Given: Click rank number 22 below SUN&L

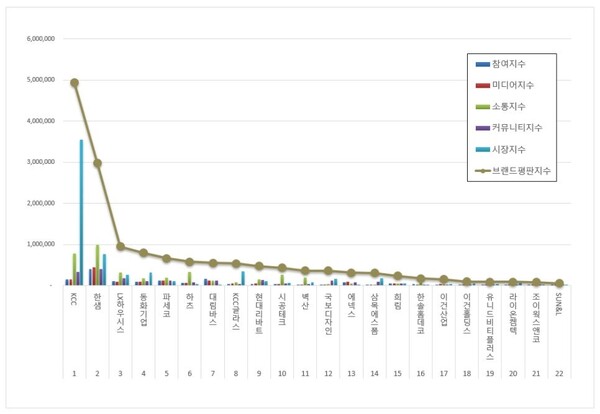Looking at the screenshot, I should [559, 373].
